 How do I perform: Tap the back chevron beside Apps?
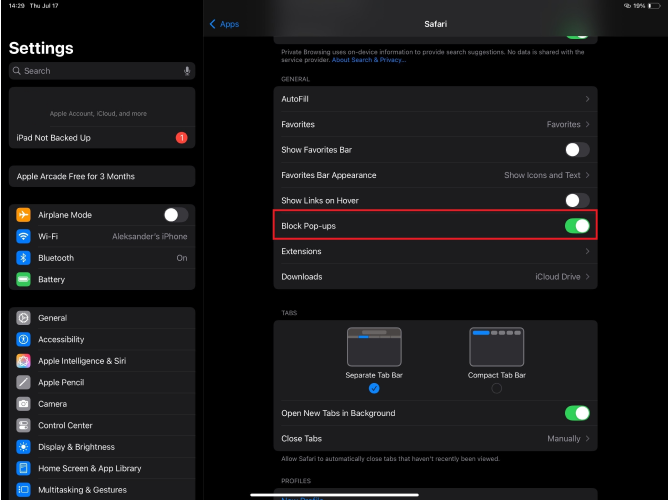(213, 24)
